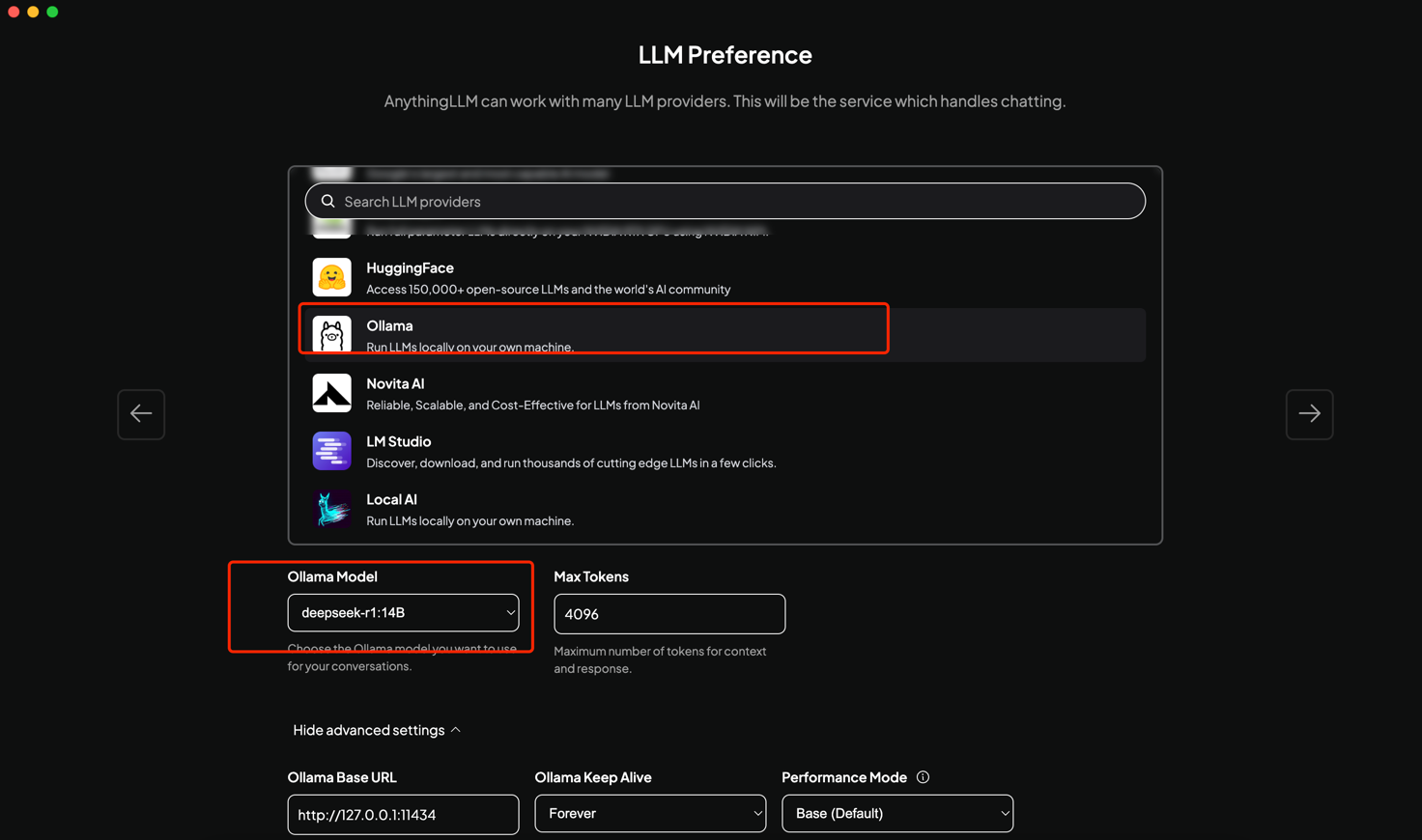Image resolution: width=1422 pixels, height=840 pixels.
Task: Click the Local AI logo icon
Action: point(331,509)
